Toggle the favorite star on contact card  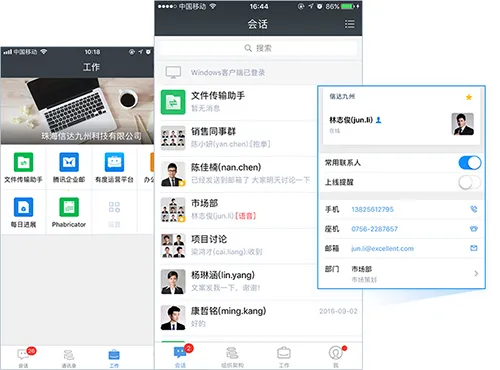[x=469, y=97]
